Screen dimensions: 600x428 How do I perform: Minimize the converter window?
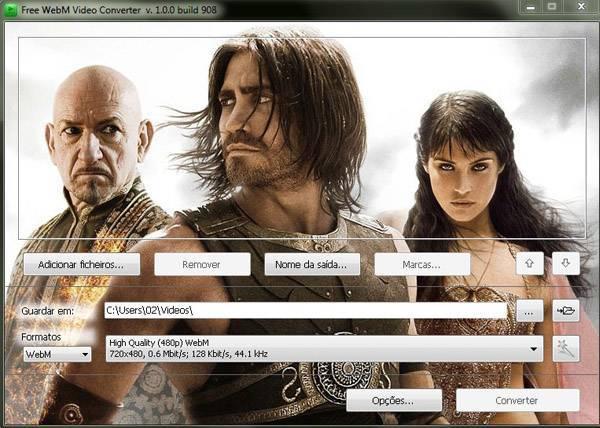tap(530, 7)
